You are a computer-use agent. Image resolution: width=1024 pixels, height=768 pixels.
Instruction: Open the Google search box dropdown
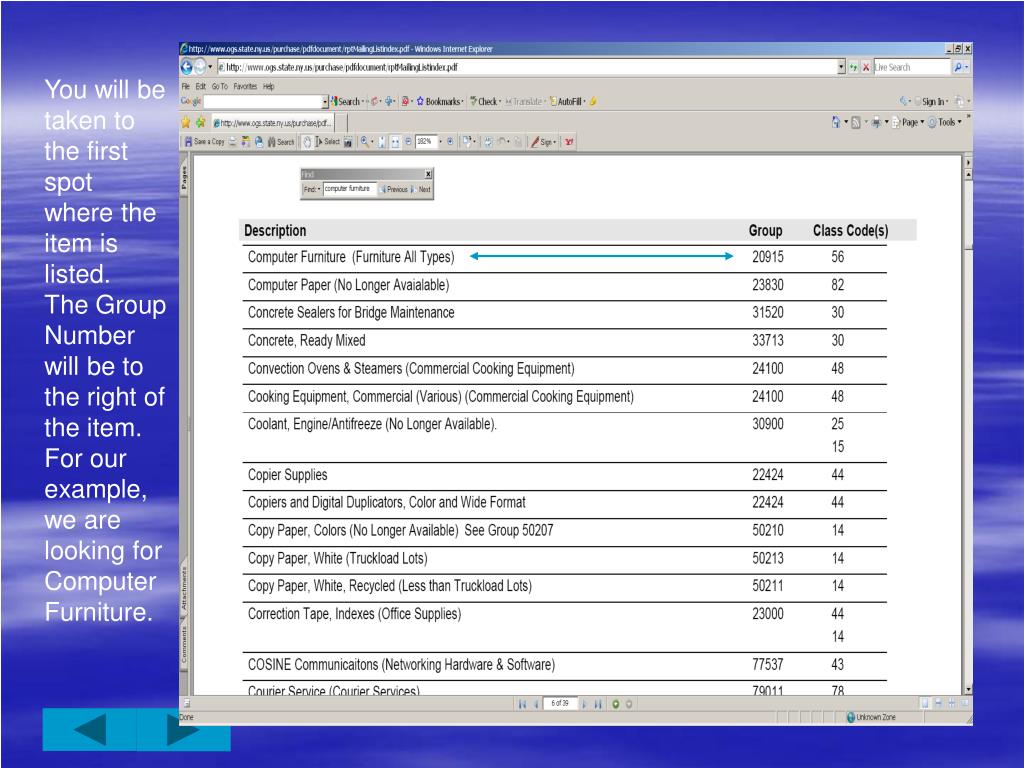325,101
